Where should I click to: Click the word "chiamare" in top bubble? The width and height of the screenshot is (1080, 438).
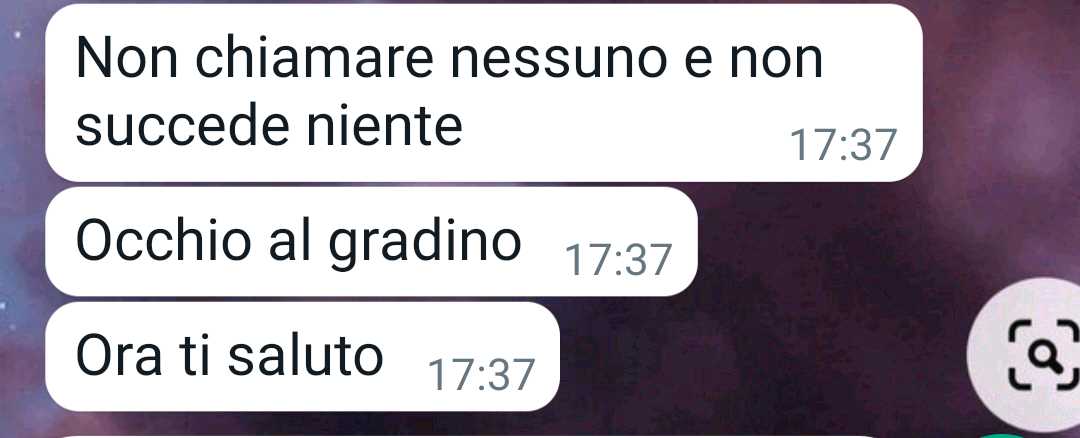click(x=315, y=58)
